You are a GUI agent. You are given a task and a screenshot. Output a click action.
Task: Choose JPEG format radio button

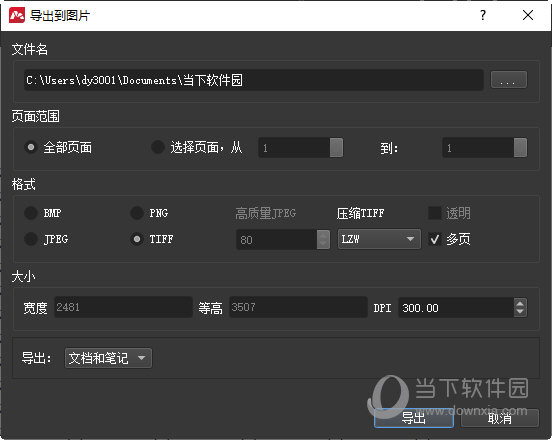tap(31, 239)
